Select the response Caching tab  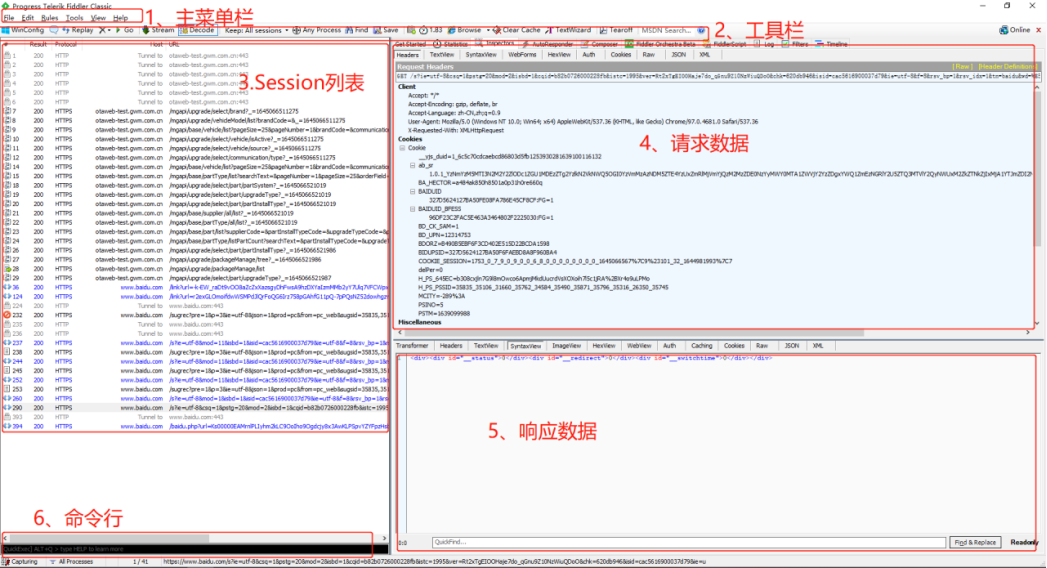pos(702,346)
